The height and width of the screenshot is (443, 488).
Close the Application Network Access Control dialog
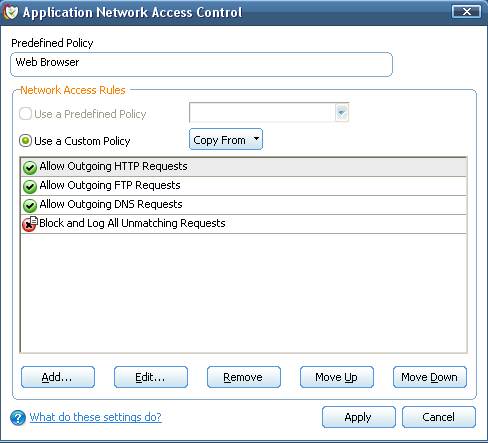pos(467,12)
